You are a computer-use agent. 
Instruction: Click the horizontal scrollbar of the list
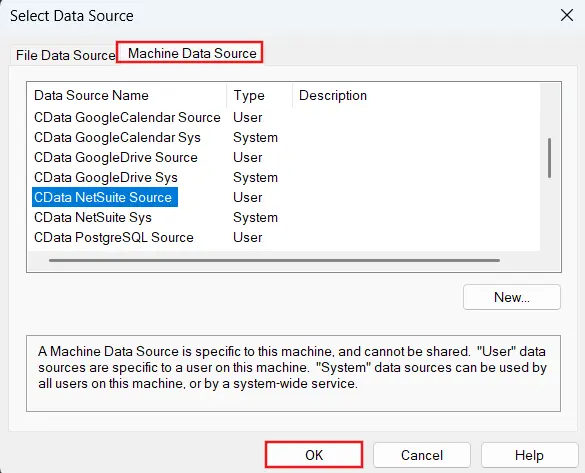click(x=274, y=260)
